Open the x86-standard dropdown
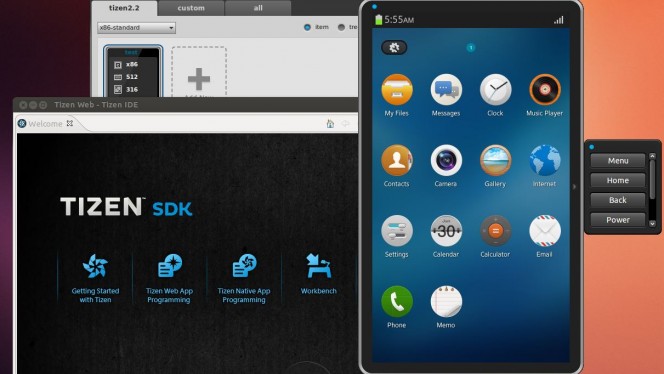 coord(136,28)
